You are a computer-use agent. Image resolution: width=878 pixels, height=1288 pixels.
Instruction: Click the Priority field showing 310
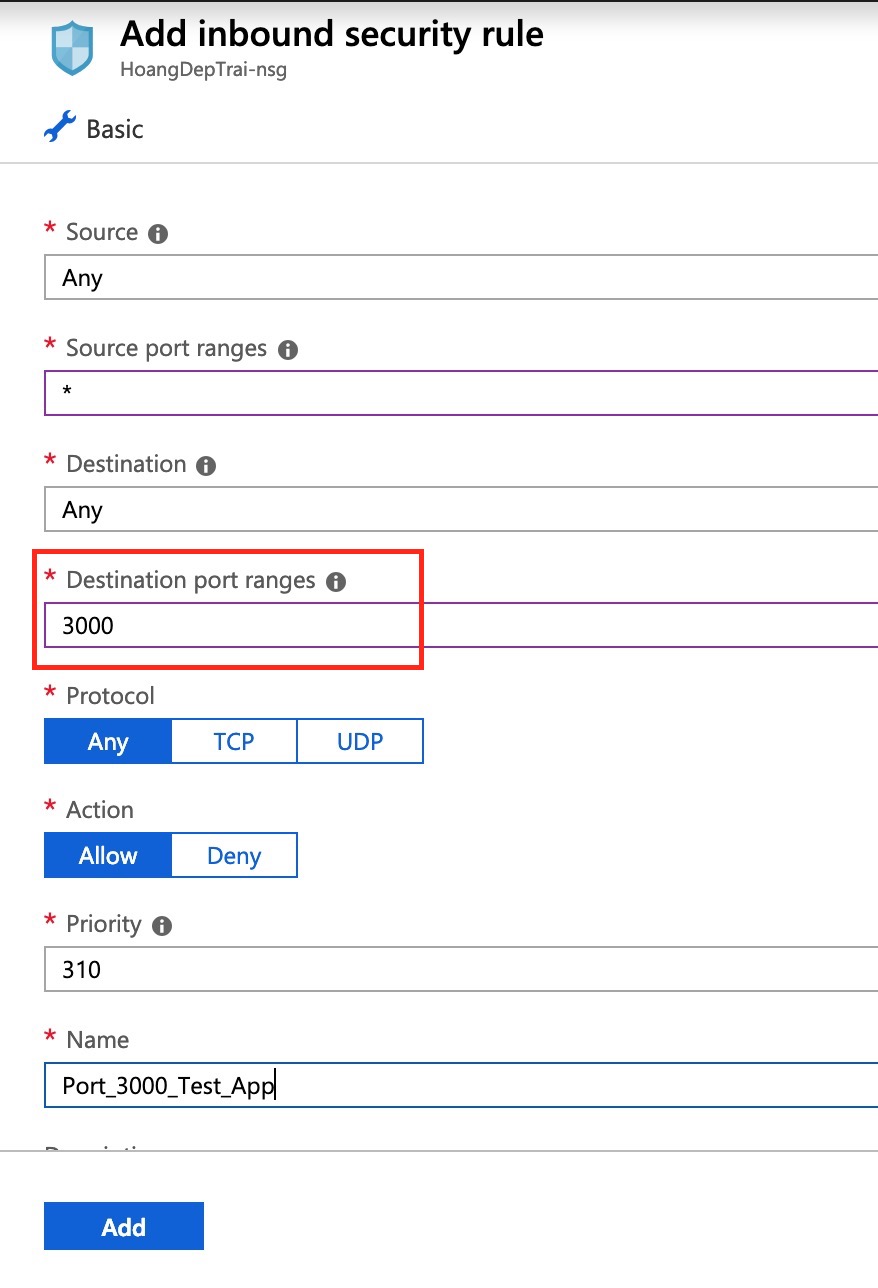tap(460, 970)
